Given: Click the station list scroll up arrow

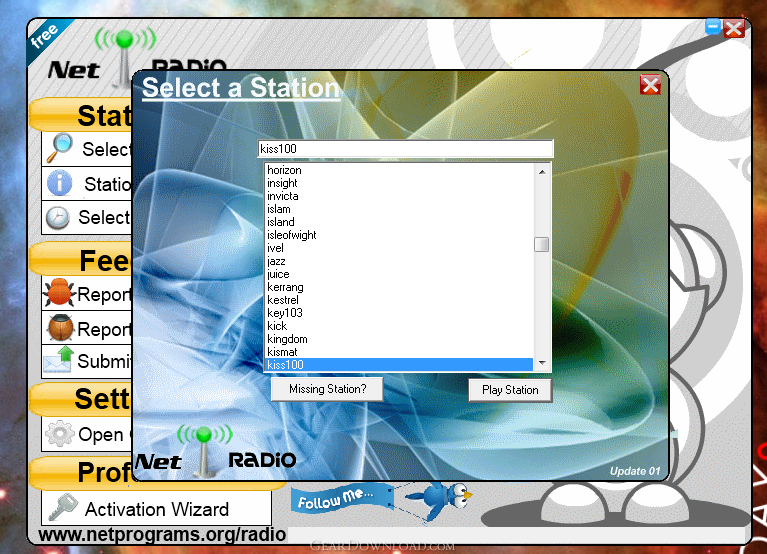Looking at the screenshot, I should click(x=542, y=172).
